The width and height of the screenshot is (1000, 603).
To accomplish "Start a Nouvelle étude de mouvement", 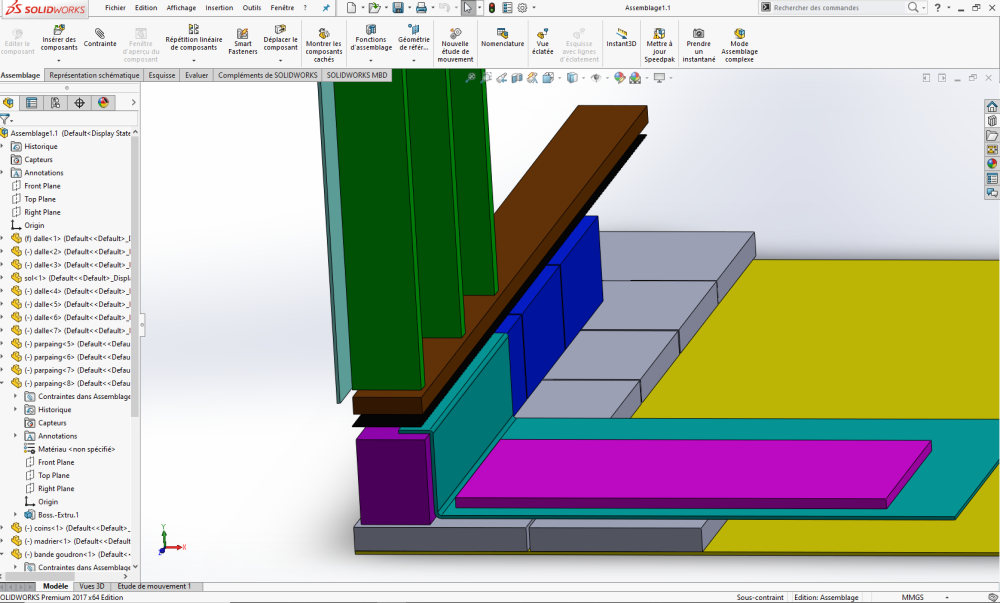I will [x=455, y=45].
